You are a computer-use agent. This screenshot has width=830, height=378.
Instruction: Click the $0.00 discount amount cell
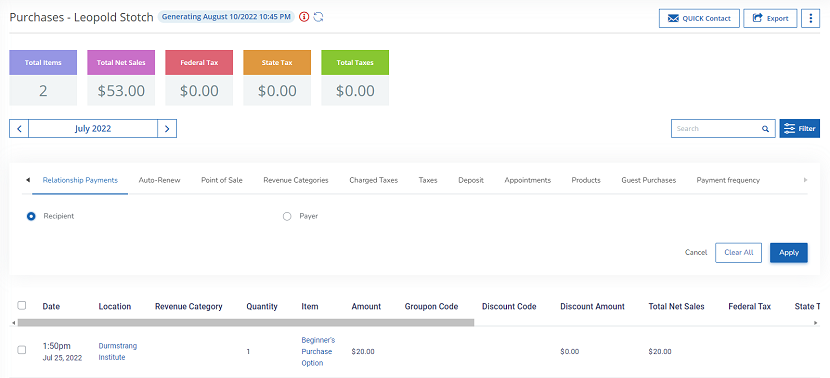tap(570, 352)
